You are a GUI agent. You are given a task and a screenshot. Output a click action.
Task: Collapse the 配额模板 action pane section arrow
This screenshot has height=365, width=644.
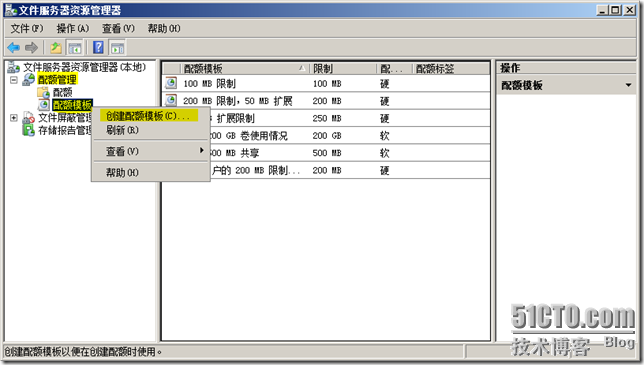click(628, 85)
